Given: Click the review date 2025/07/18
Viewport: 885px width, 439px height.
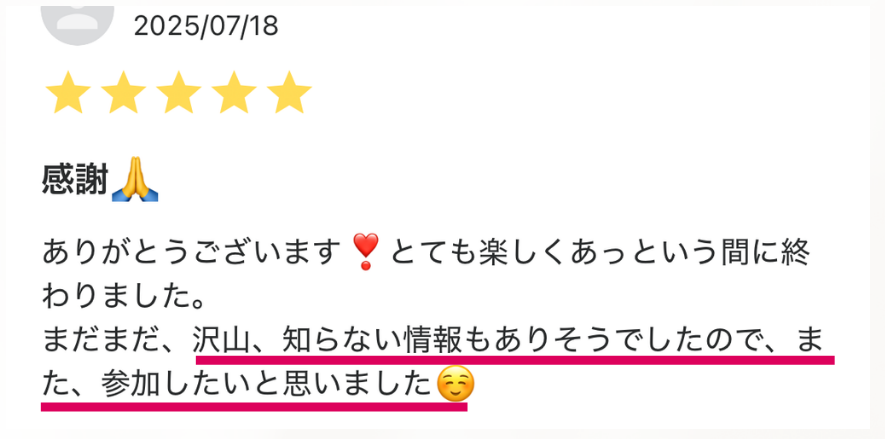Looking at the screenshot, I should (x=206, y=26).
